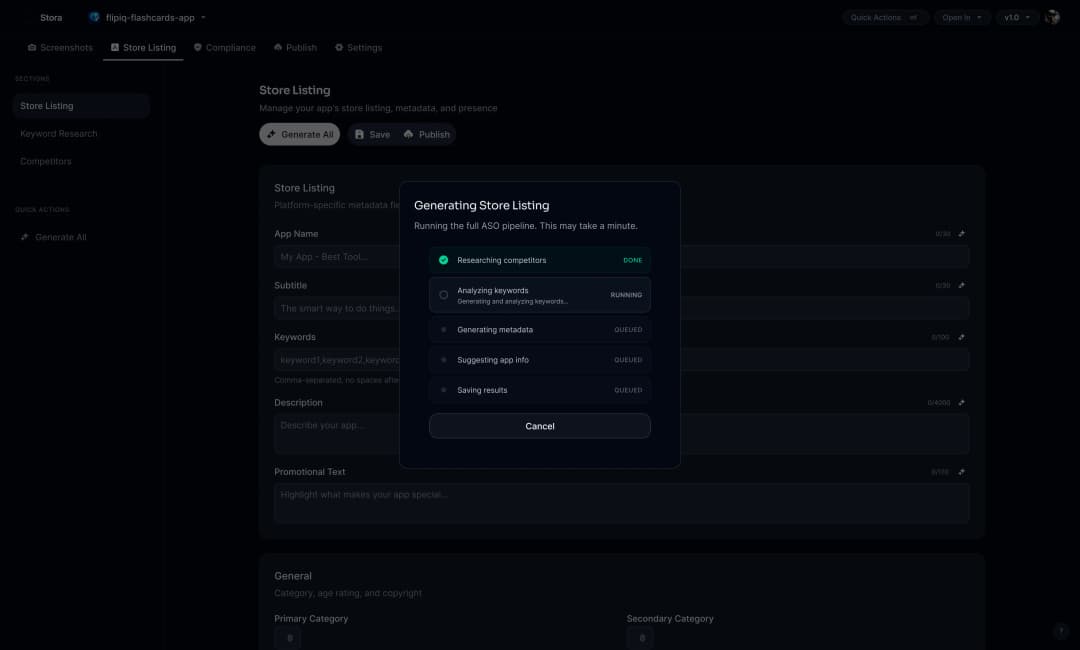Select the Generate All sparkle icon in sidebar

pyautogui.click(x=24, y=237)
